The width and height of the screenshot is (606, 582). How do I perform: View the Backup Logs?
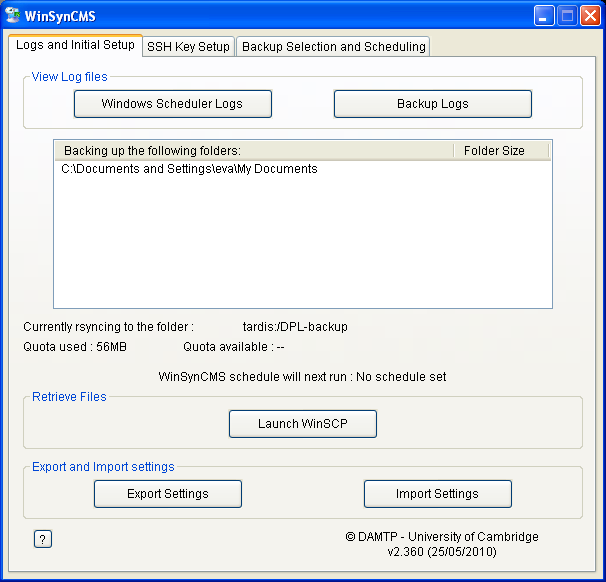432,104
